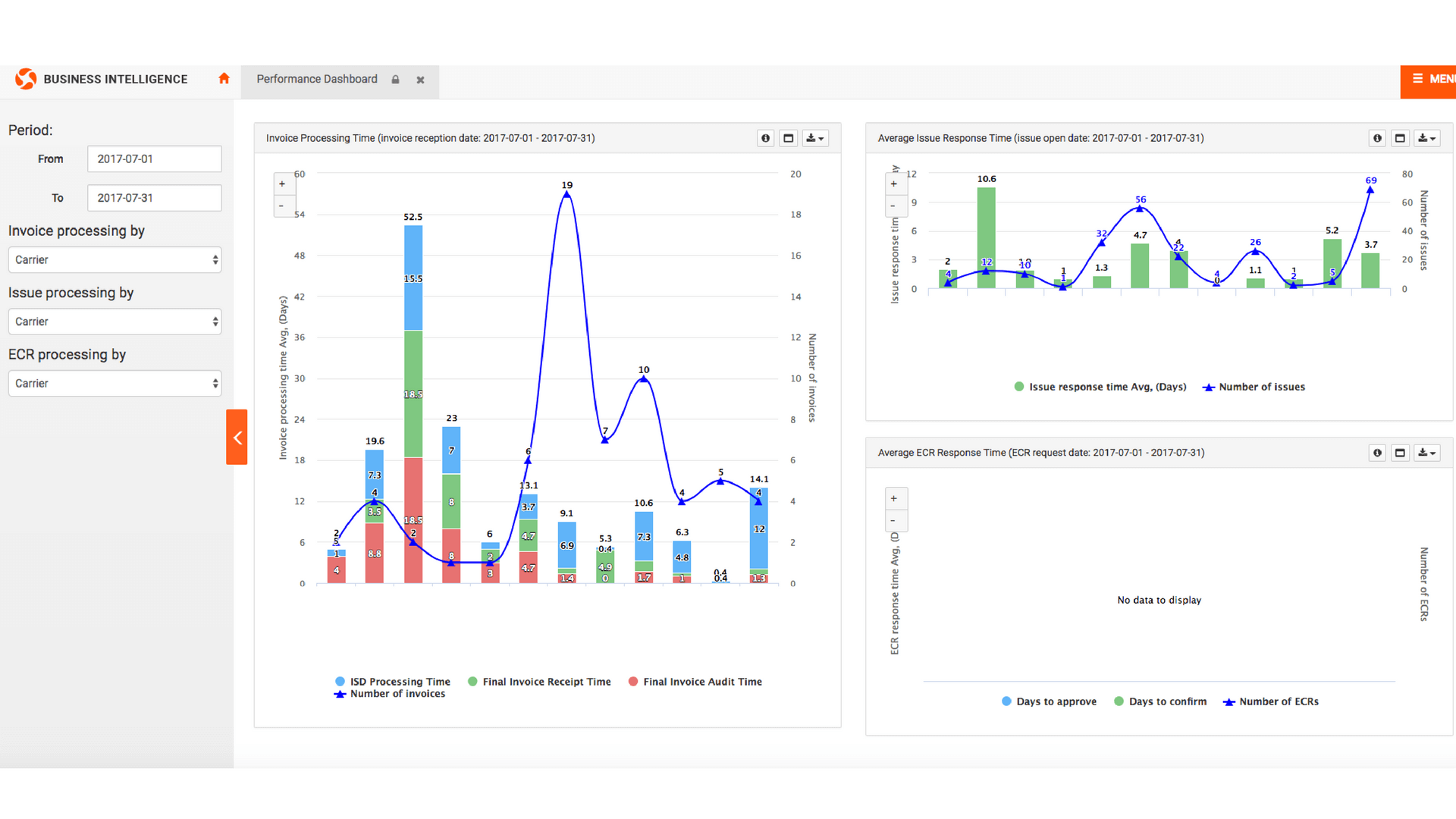Maximize the Average ECR Response Time panel
Screen dimensions: 1456x819
[x=1401, y=453]
